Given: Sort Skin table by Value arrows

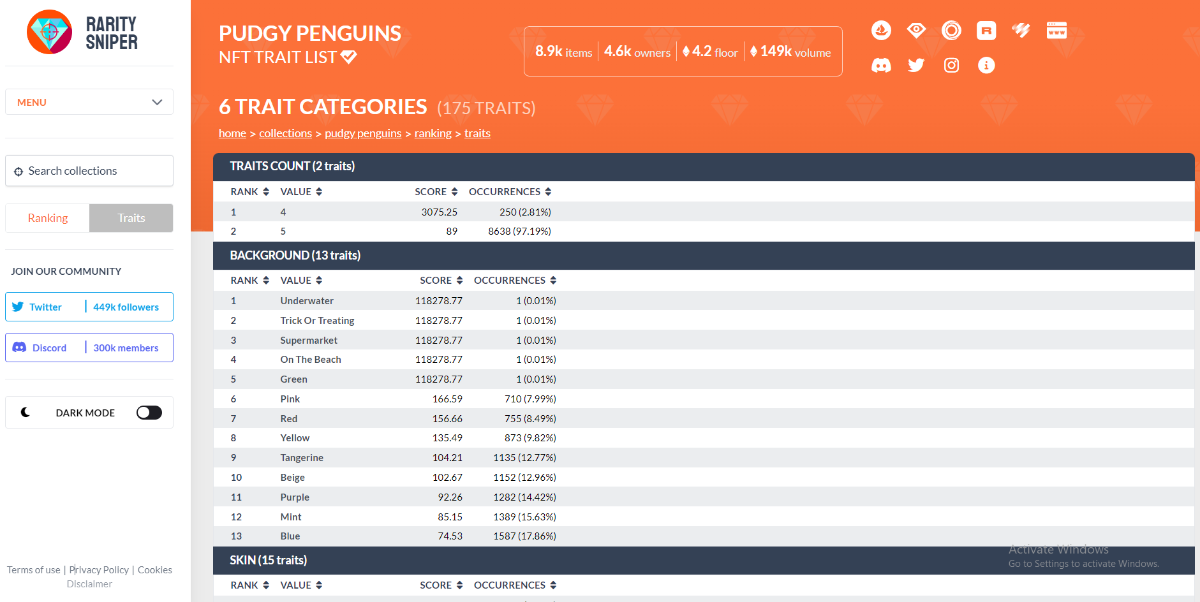Looking at the screenshot, I should [318, 585].
